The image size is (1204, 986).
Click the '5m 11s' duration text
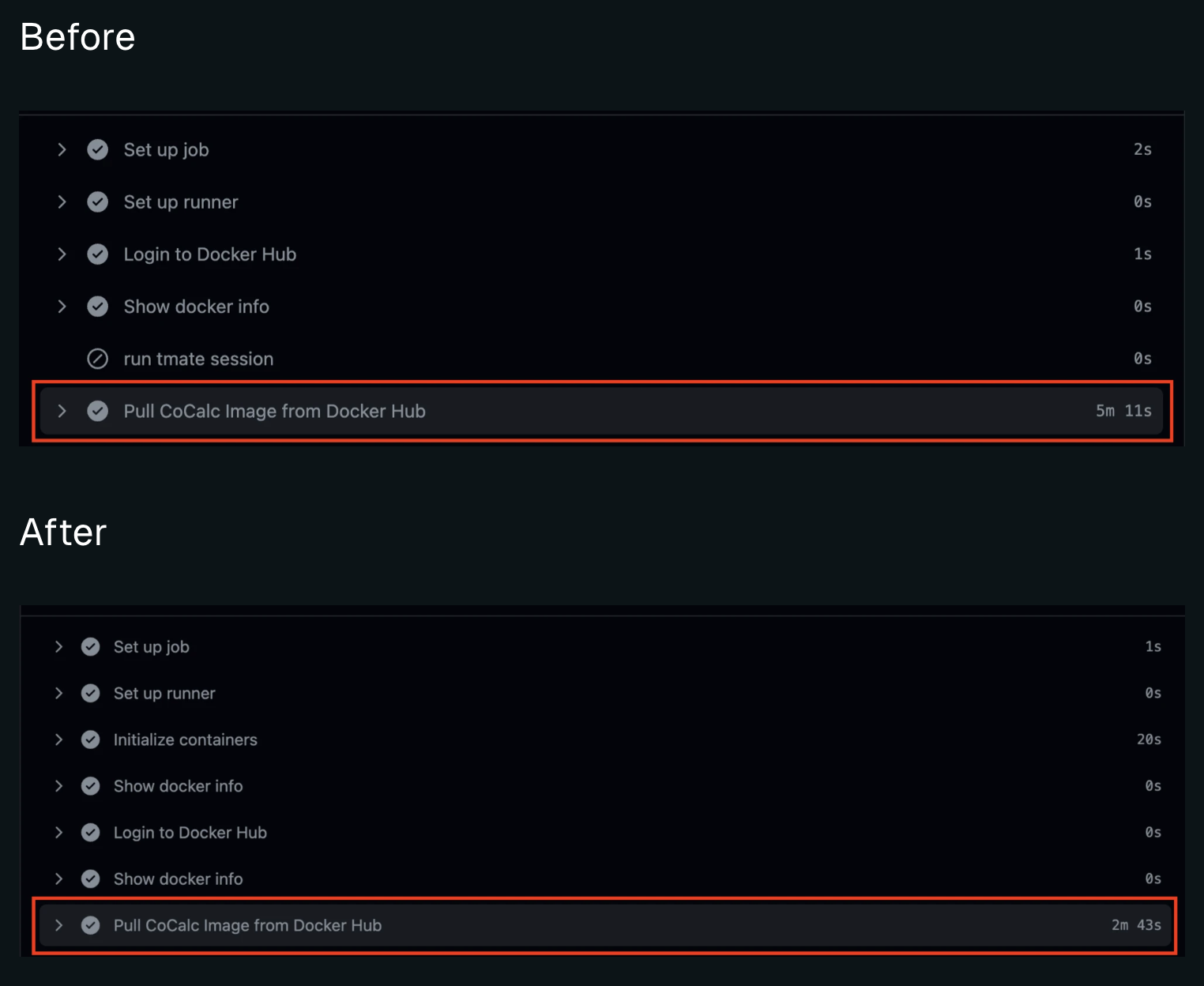coord(1123,411)
